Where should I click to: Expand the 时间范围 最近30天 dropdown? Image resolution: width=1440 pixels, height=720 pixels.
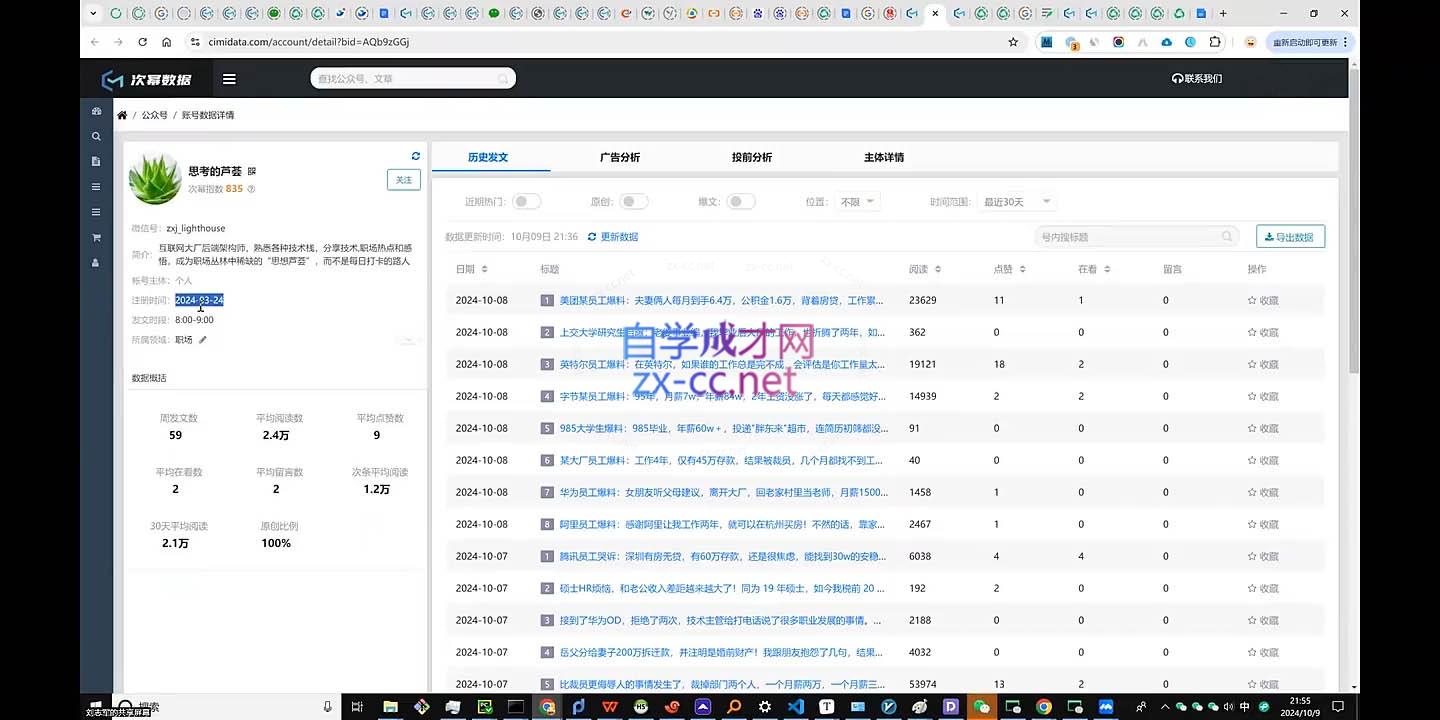tap(1013, 201)
